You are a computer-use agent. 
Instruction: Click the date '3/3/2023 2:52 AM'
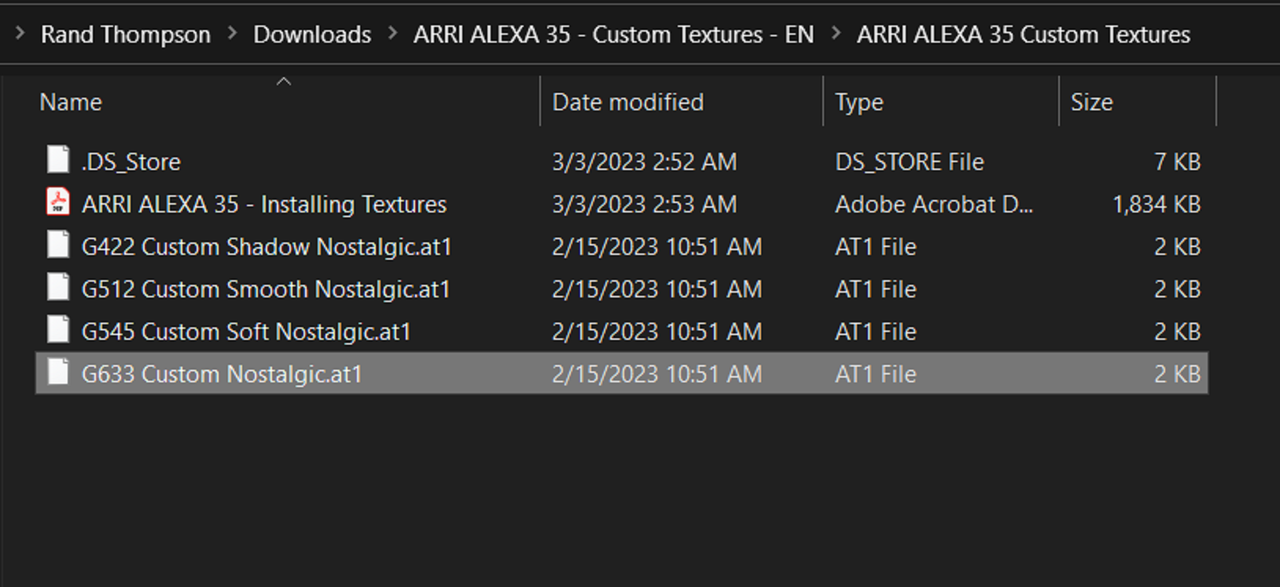coord(644,161)
